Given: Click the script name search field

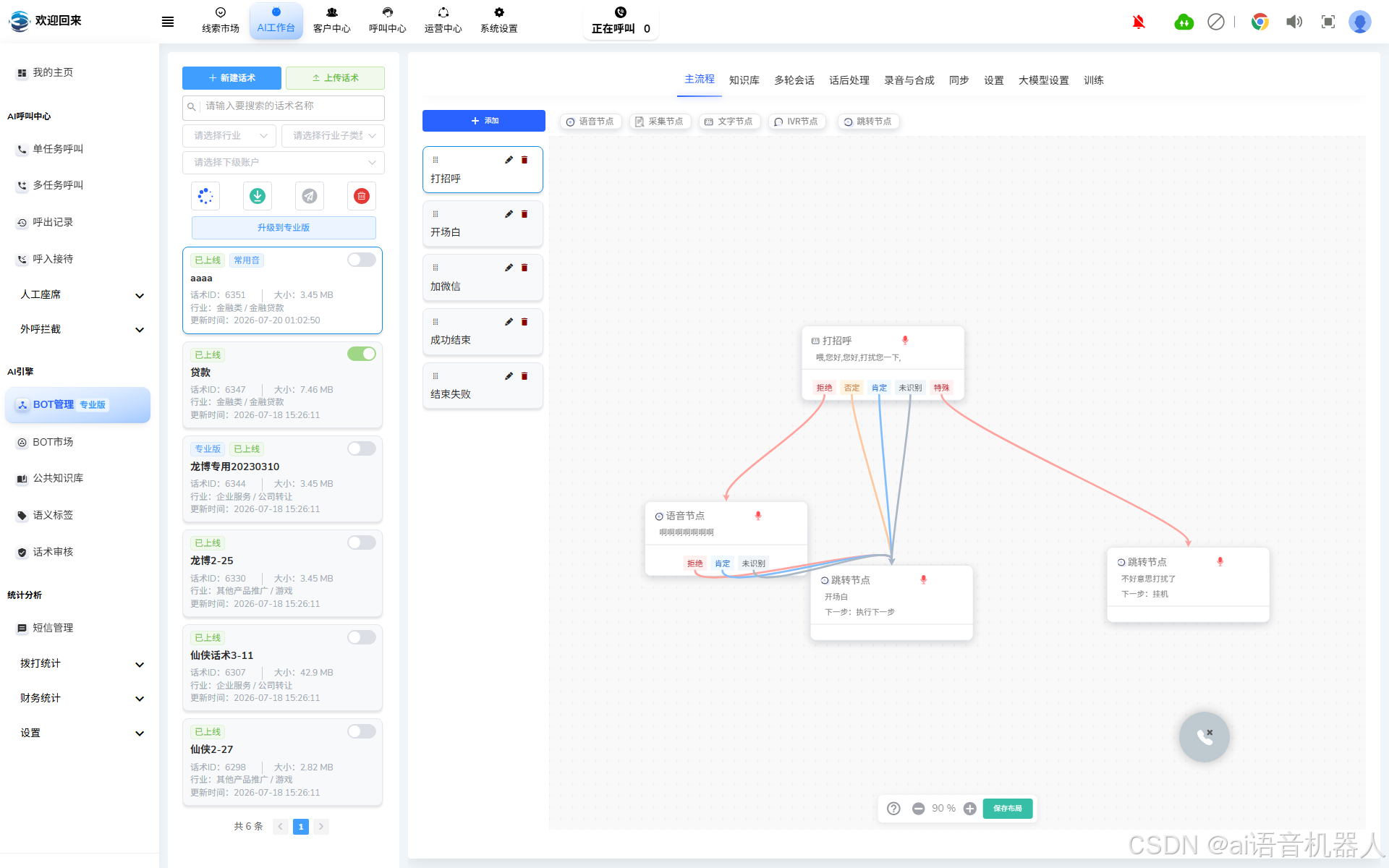Looking at the screenshot, I should (284, 106).
